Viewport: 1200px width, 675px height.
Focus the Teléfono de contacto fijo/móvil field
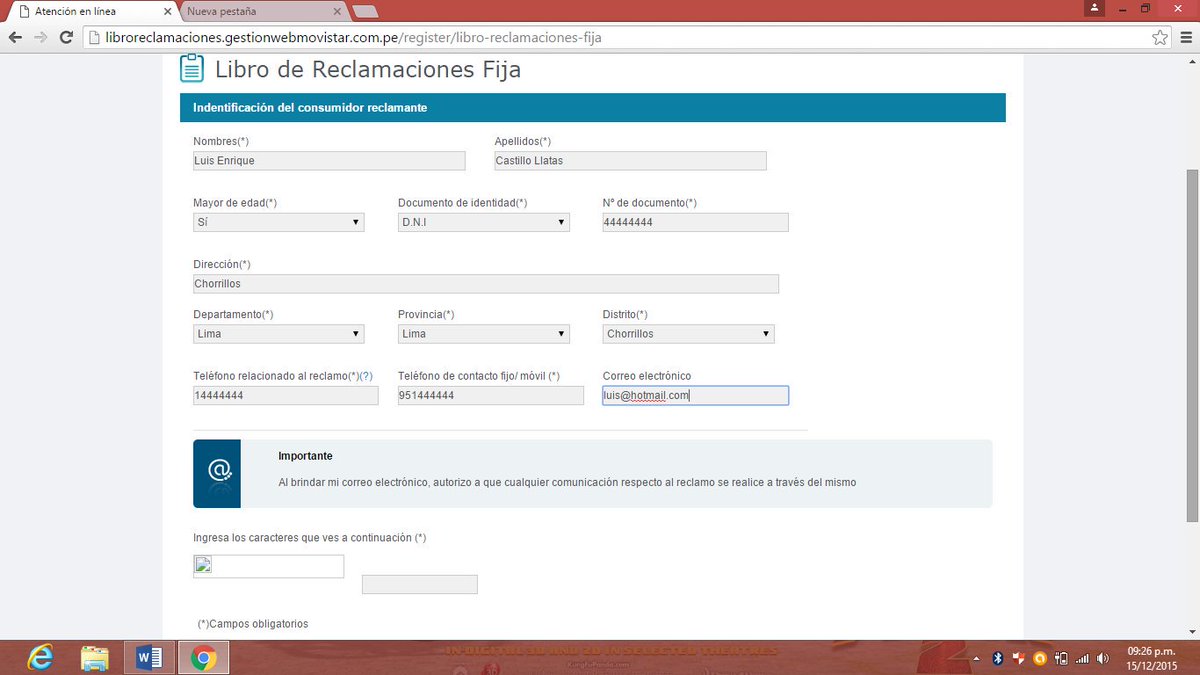coord(491,396)
